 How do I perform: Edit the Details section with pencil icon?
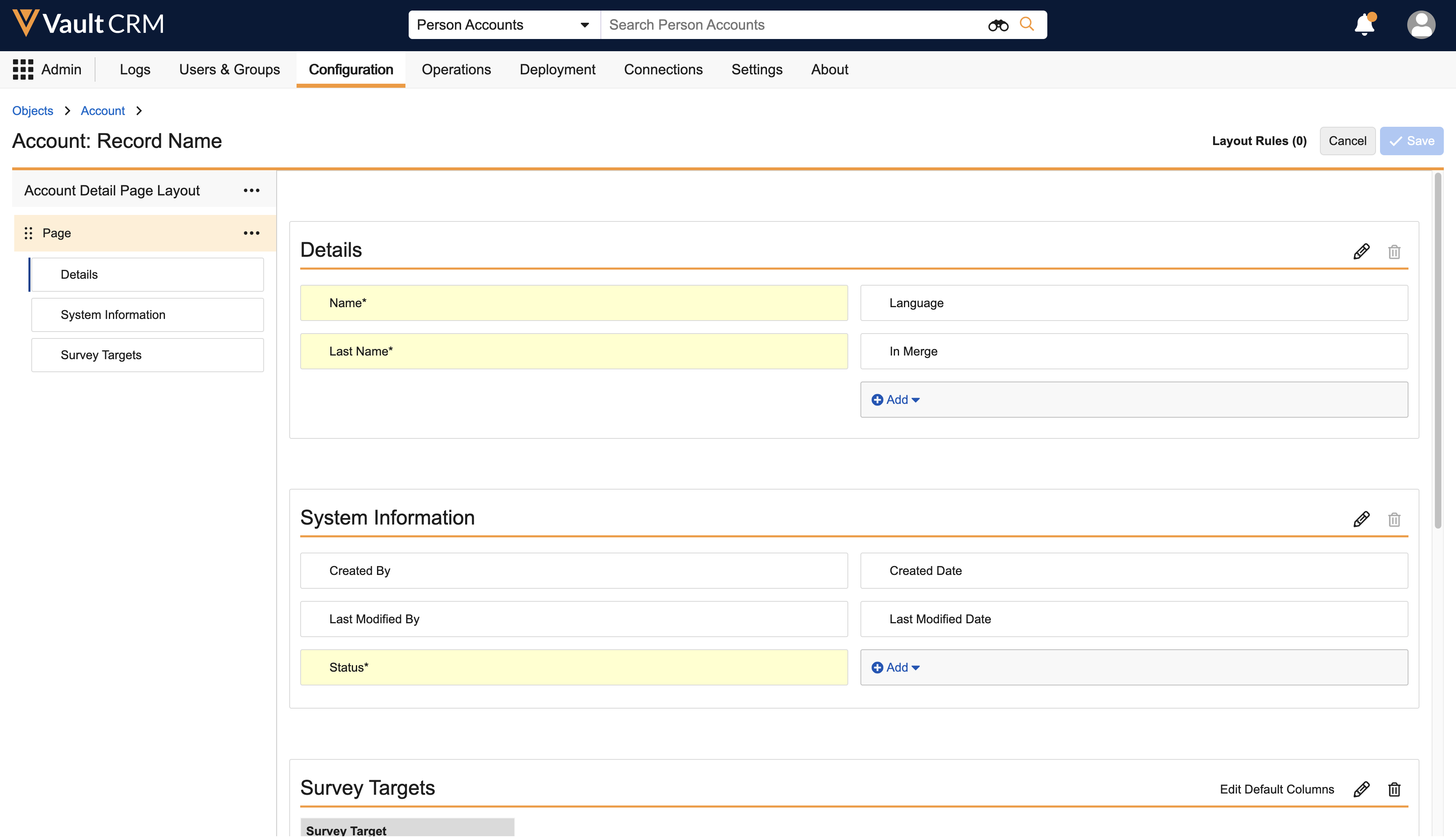[1361, 251]
